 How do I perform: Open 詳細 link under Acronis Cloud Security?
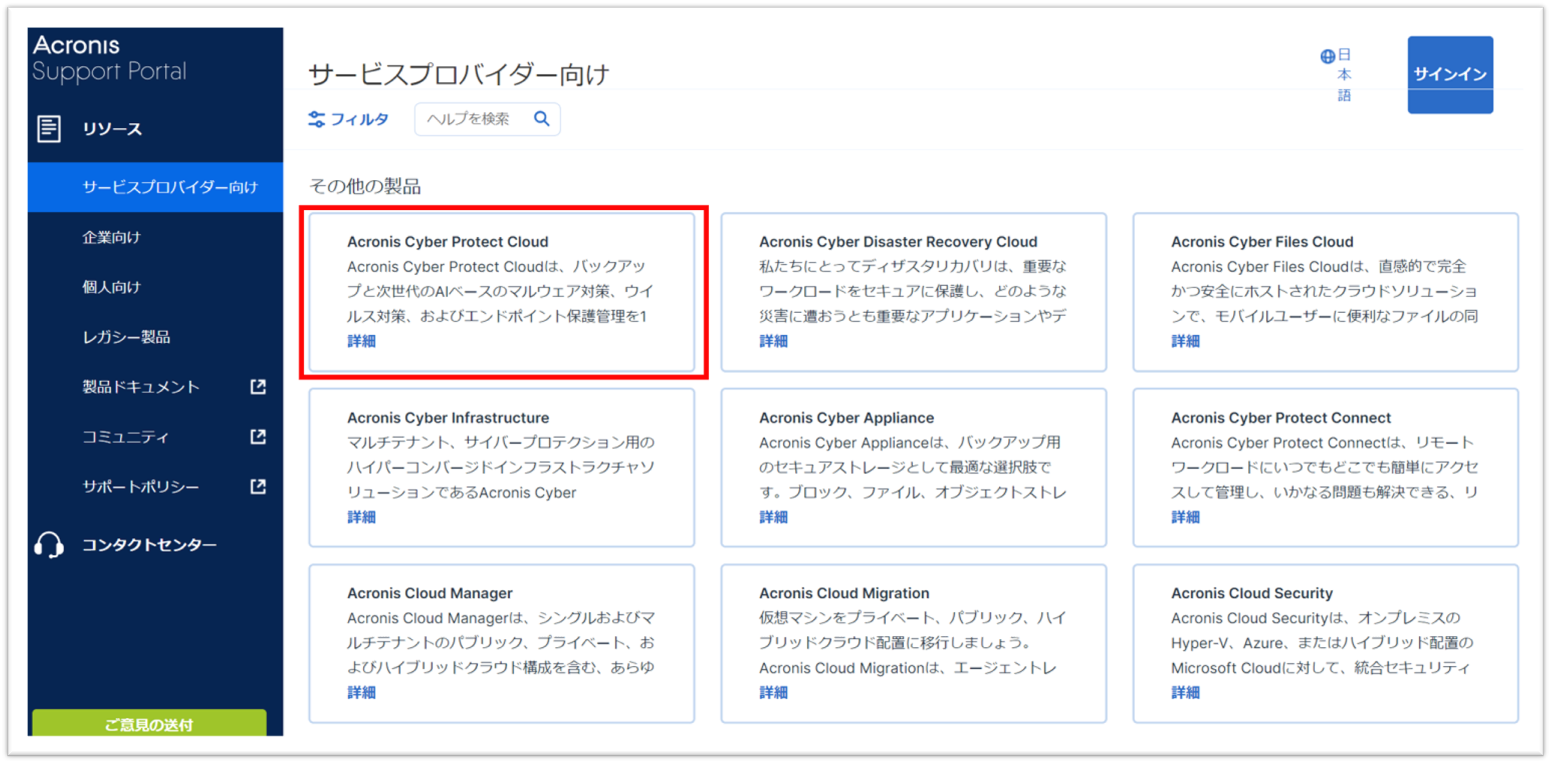pyautogui.click(x=1185, y=692)
